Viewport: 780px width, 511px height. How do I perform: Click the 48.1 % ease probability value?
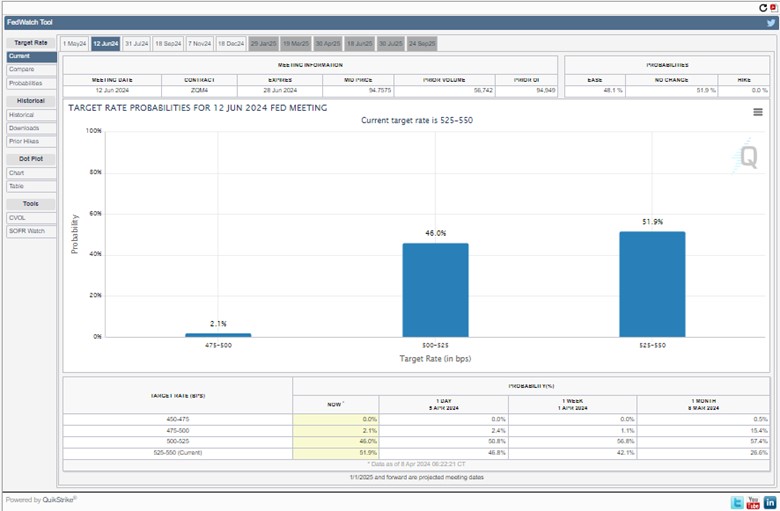pyautogui.click(x=613, y=91)
